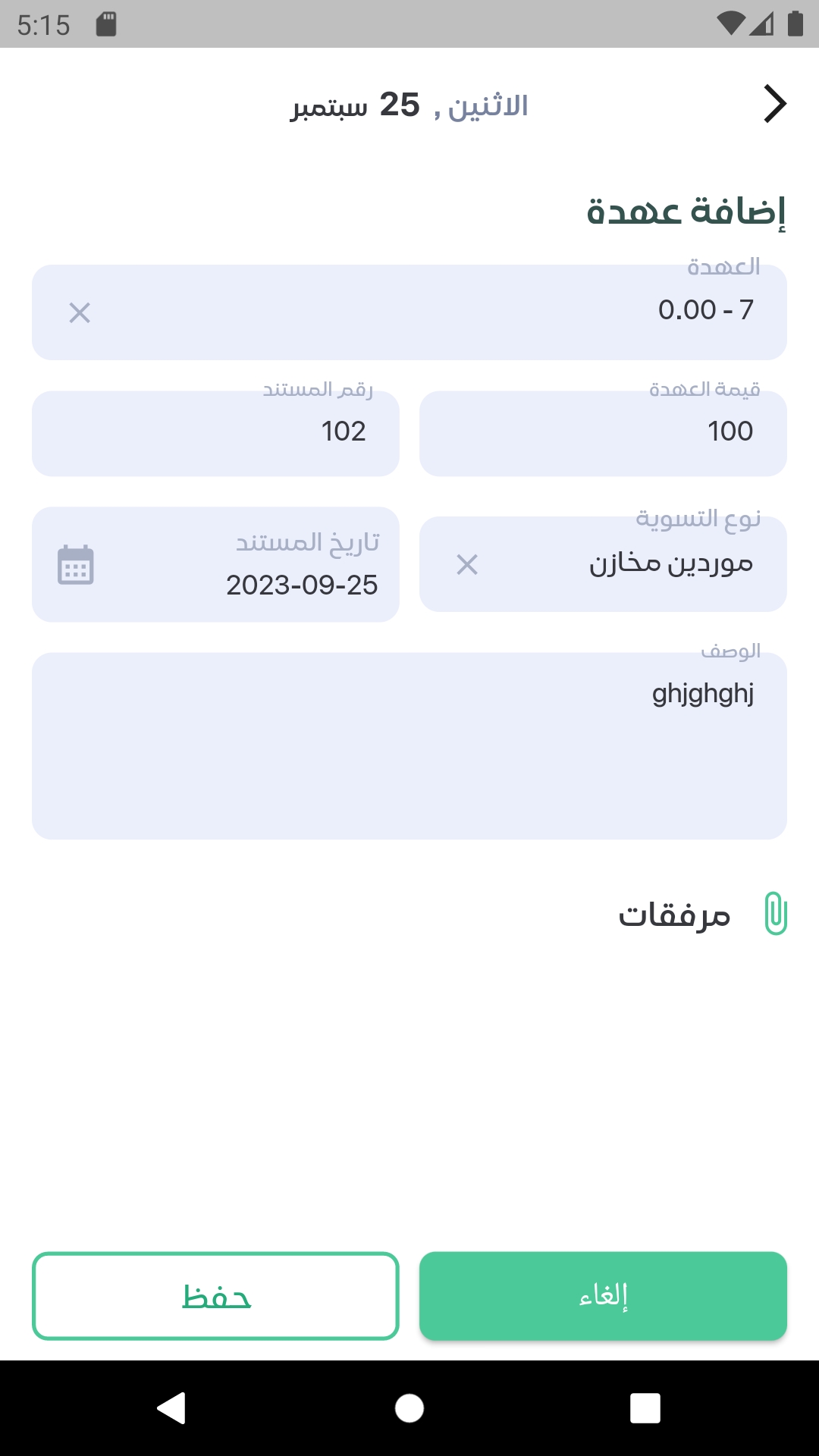Click the إلغاء cancel button

coord(603,1296)
